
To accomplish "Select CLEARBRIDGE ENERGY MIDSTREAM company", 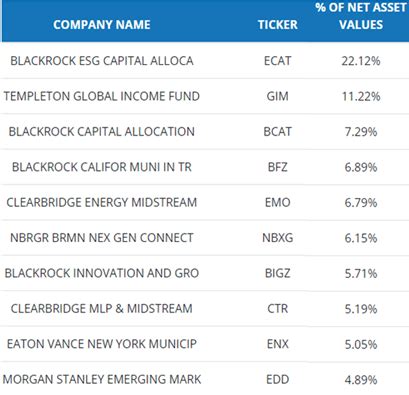I will coord(102,202).
